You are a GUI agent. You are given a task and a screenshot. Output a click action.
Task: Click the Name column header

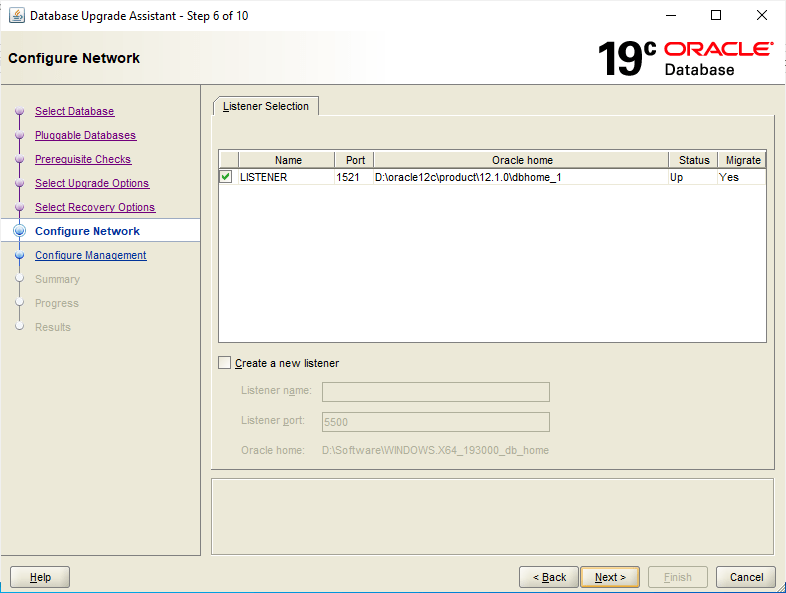pos(287,160)
